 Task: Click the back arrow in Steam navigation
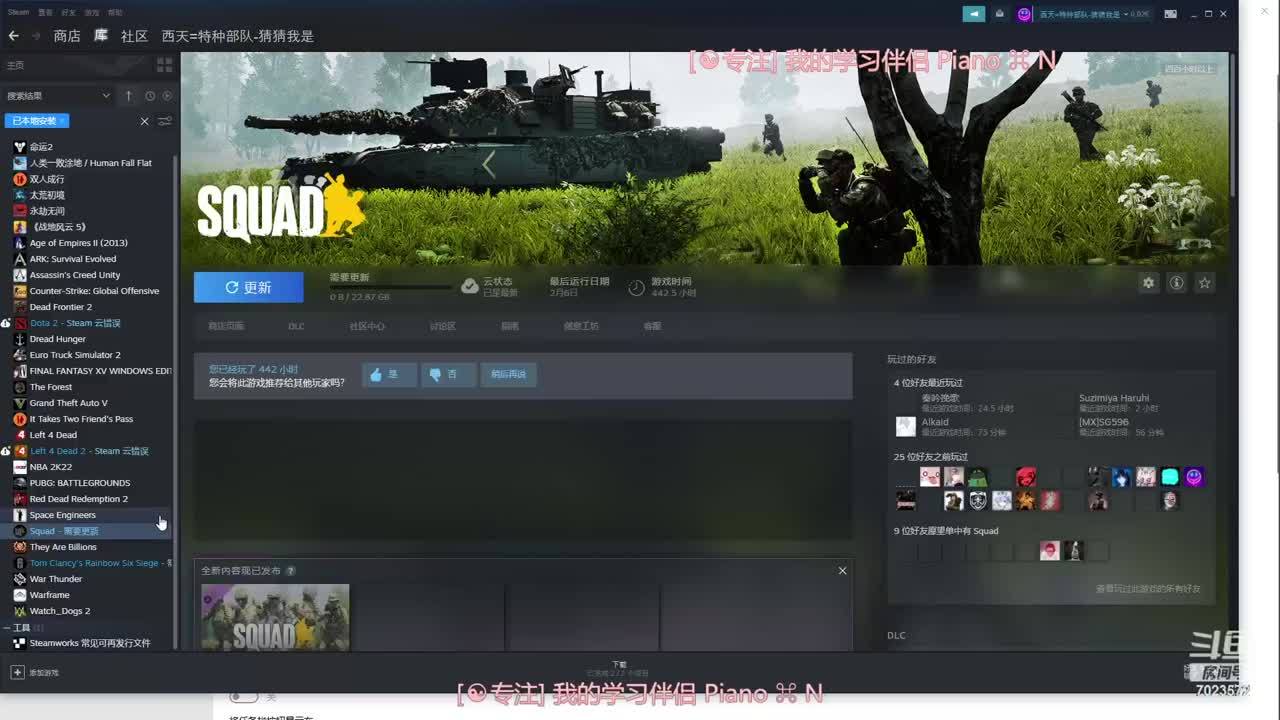(13, 36)
